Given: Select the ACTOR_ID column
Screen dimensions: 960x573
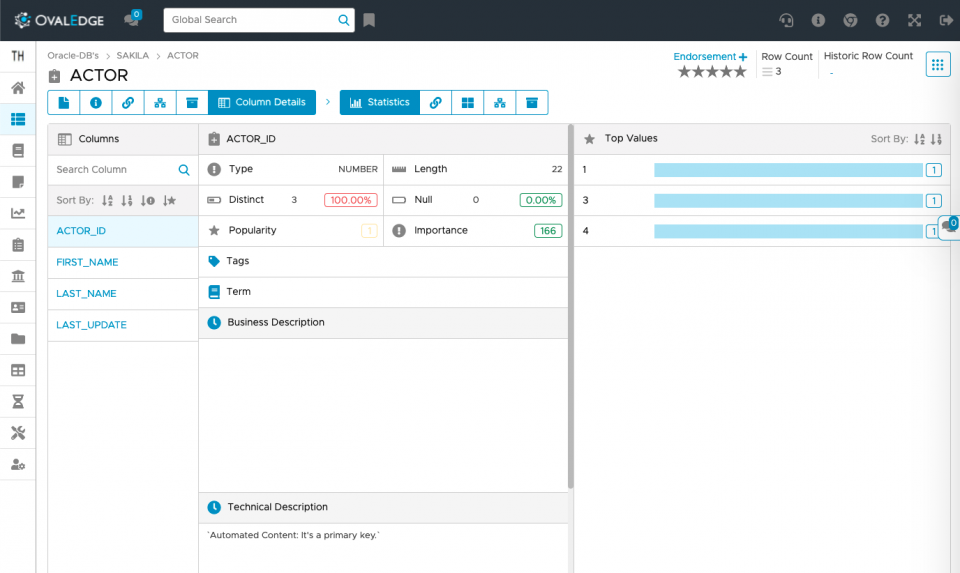Looking at the screenshot, I should click(123, 231).
